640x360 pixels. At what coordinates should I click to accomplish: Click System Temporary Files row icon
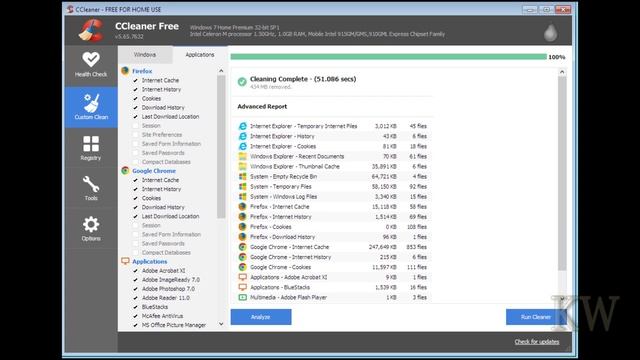(242, 187)
